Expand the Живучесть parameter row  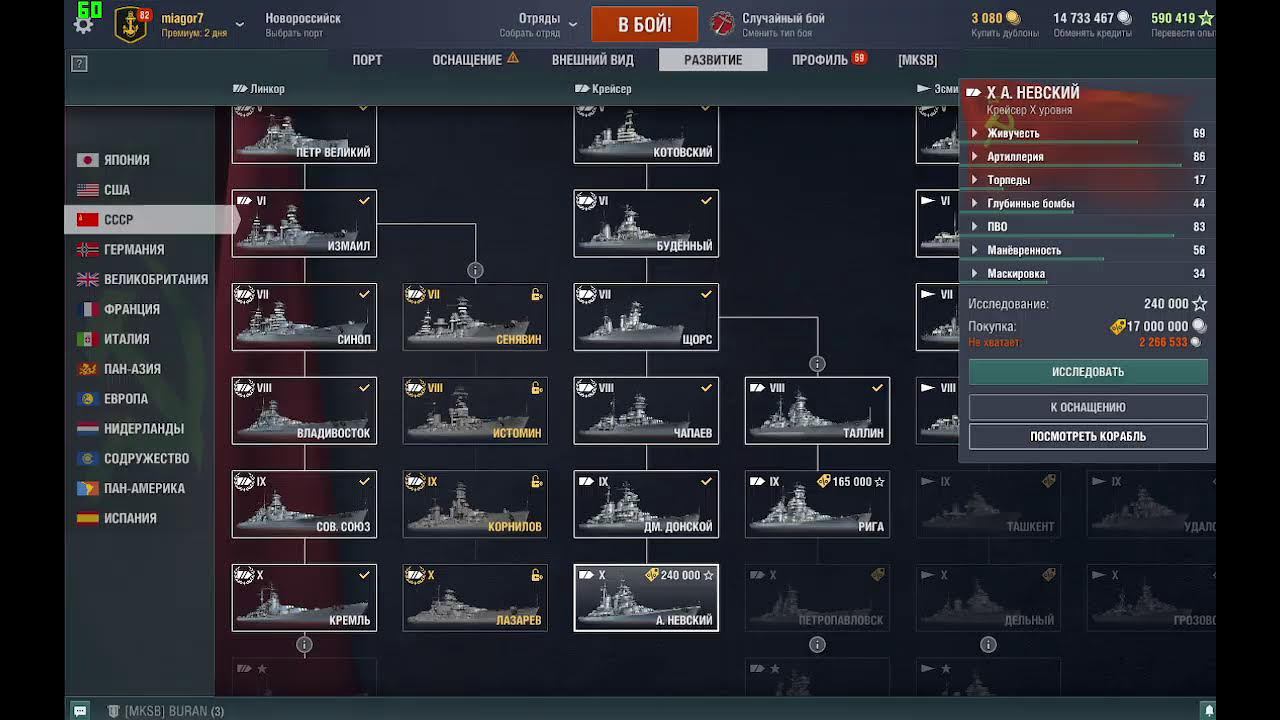coord(1086,133)
